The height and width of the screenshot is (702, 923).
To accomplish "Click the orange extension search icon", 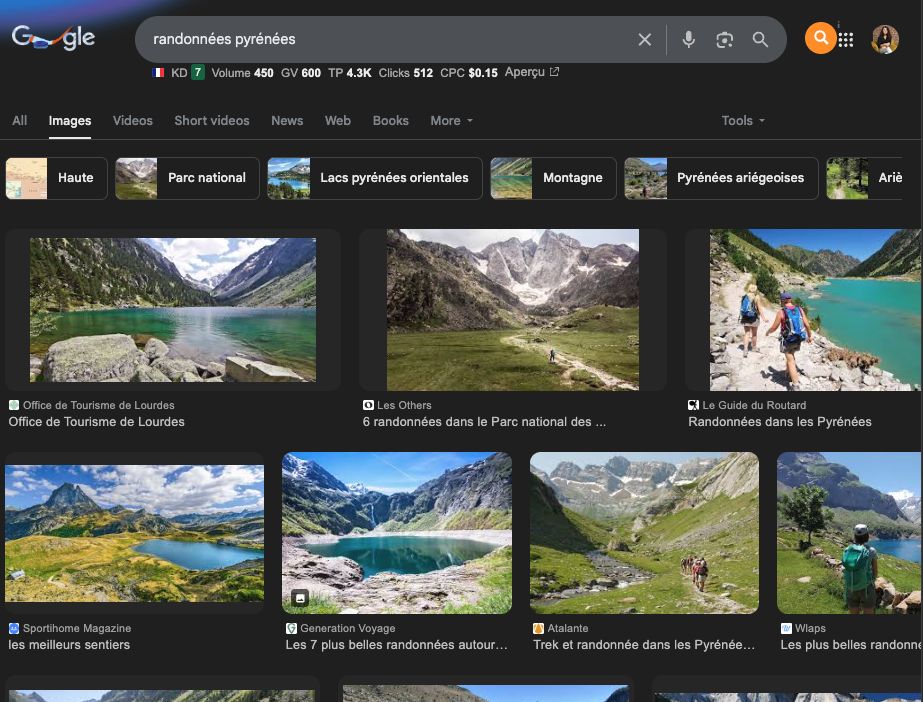I will 820,39.
